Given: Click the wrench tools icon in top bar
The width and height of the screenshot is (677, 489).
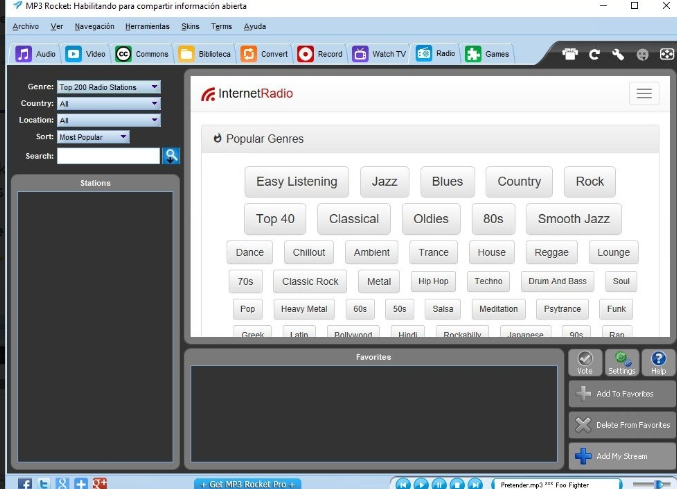Looking at the screenshot, I should click(x=618, y=54).
